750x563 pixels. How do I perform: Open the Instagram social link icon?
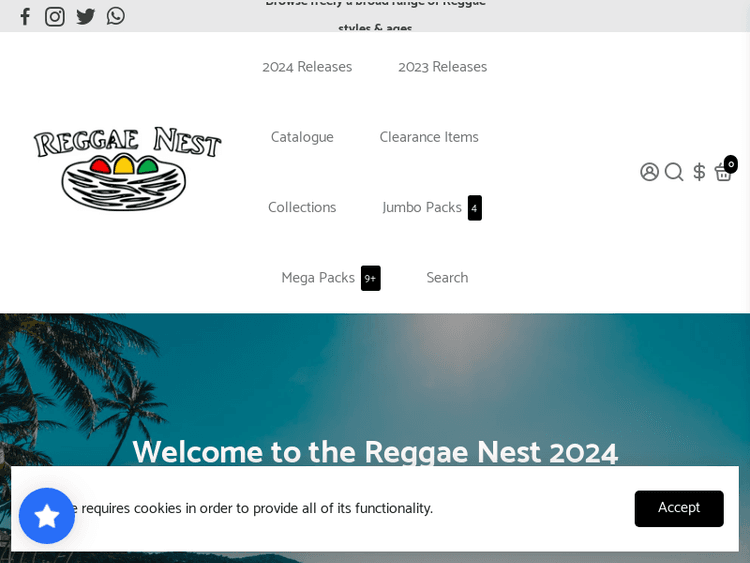[55, 16]
